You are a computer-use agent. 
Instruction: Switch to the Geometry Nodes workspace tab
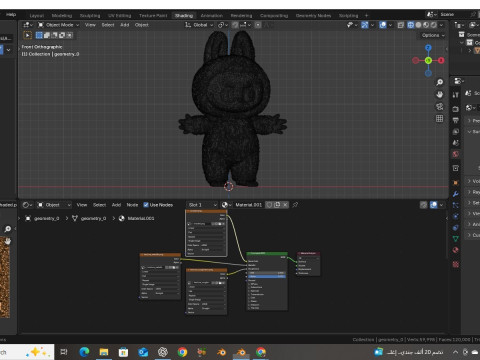[x=313, y=15]
